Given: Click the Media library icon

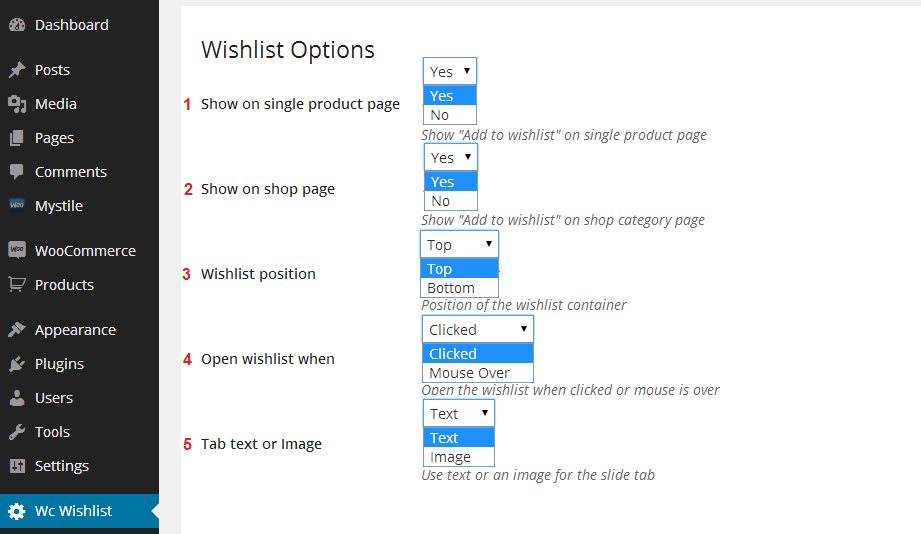Looking at the screenshot, I should point(17,104).
